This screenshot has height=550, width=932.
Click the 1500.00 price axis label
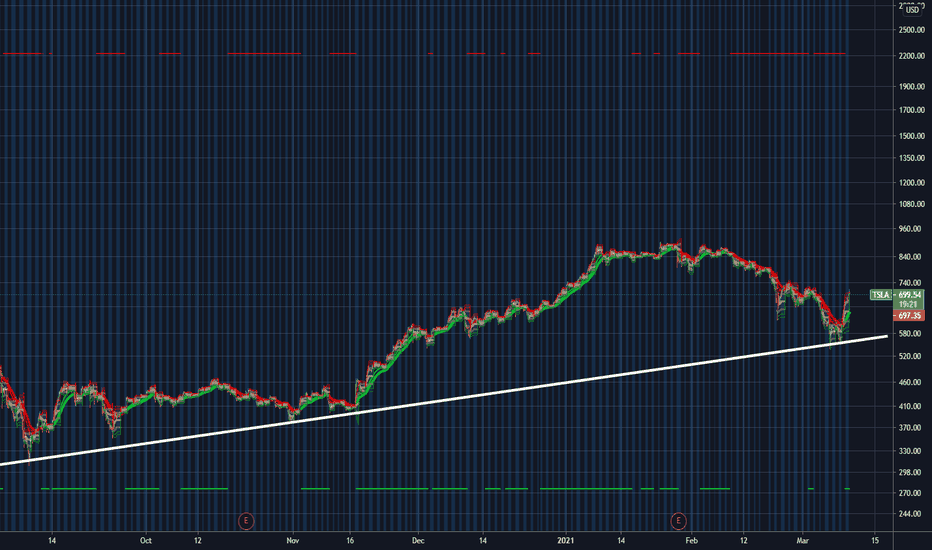(x=912, y=136)
